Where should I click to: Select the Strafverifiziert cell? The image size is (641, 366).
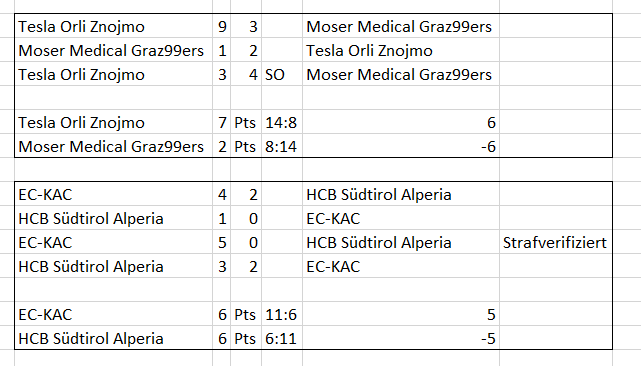[x=556, y=243]
